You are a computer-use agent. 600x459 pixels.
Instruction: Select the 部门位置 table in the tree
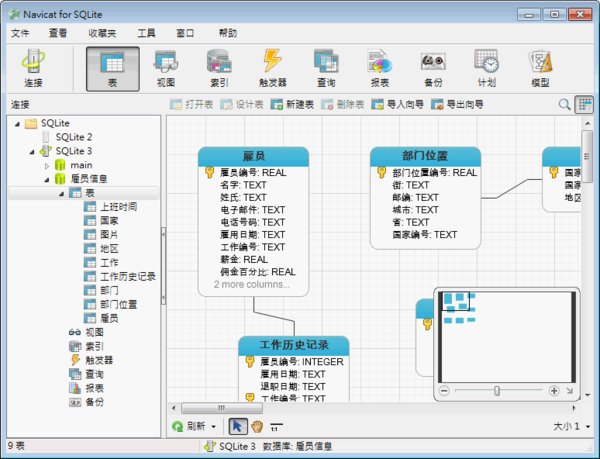coord(118,304)
